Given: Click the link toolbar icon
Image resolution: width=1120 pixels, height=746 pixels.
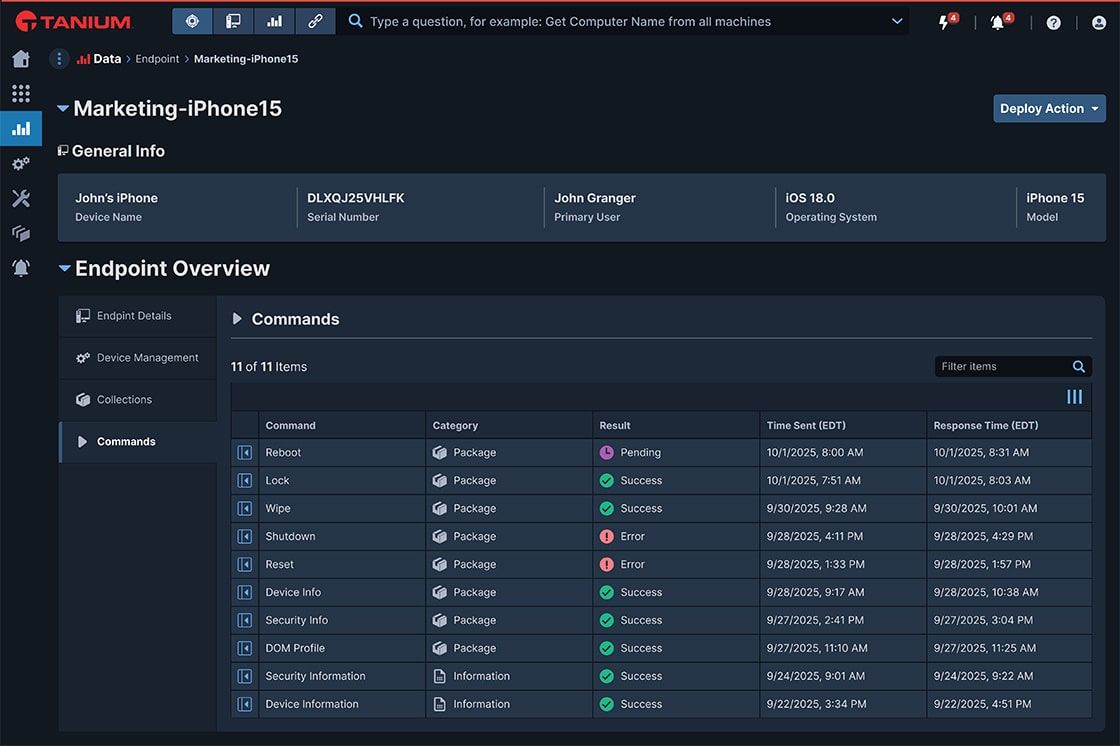Looking at the screenshot, I should click(315, 21).
